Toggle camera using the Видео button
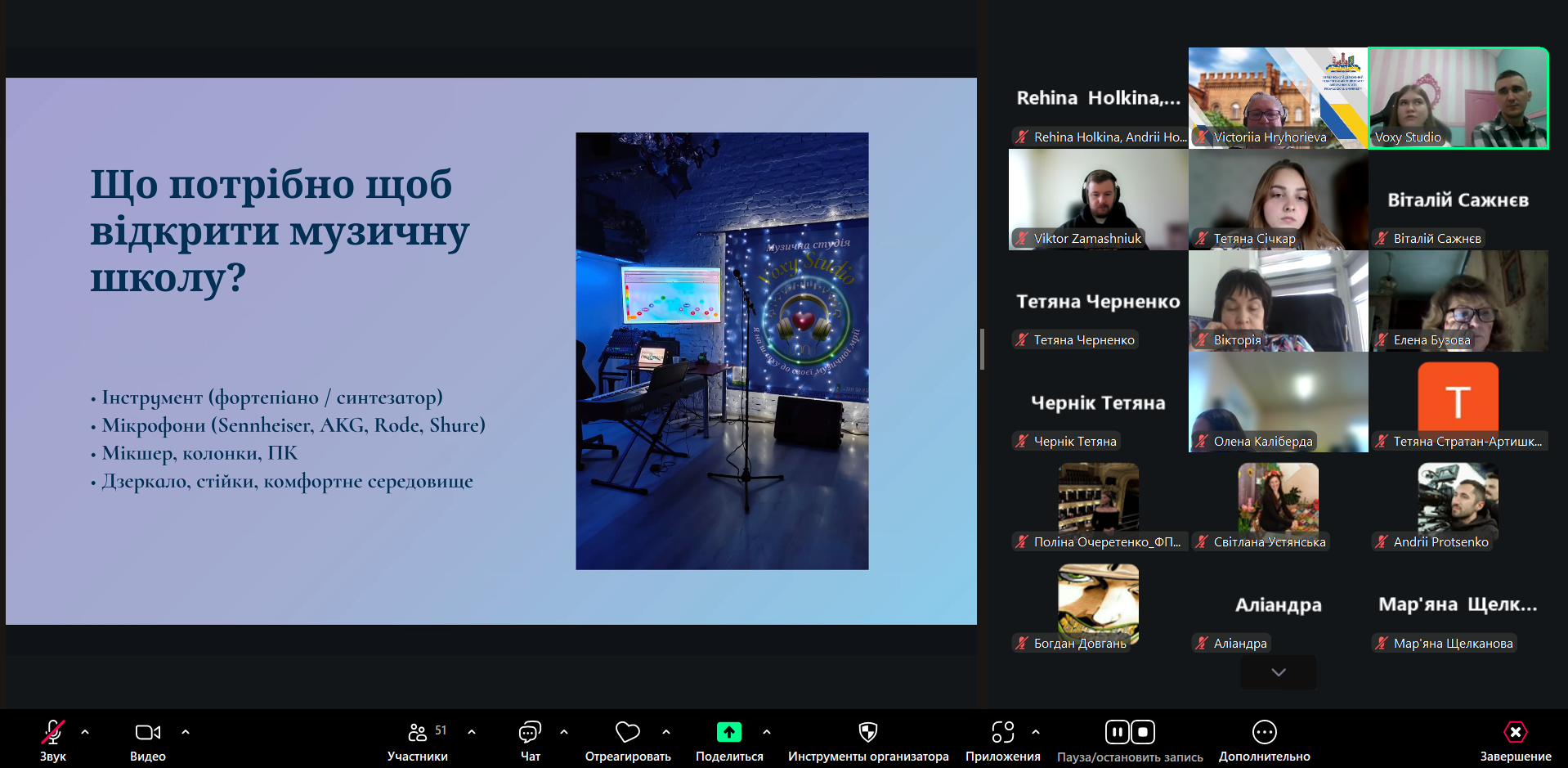 147,733
